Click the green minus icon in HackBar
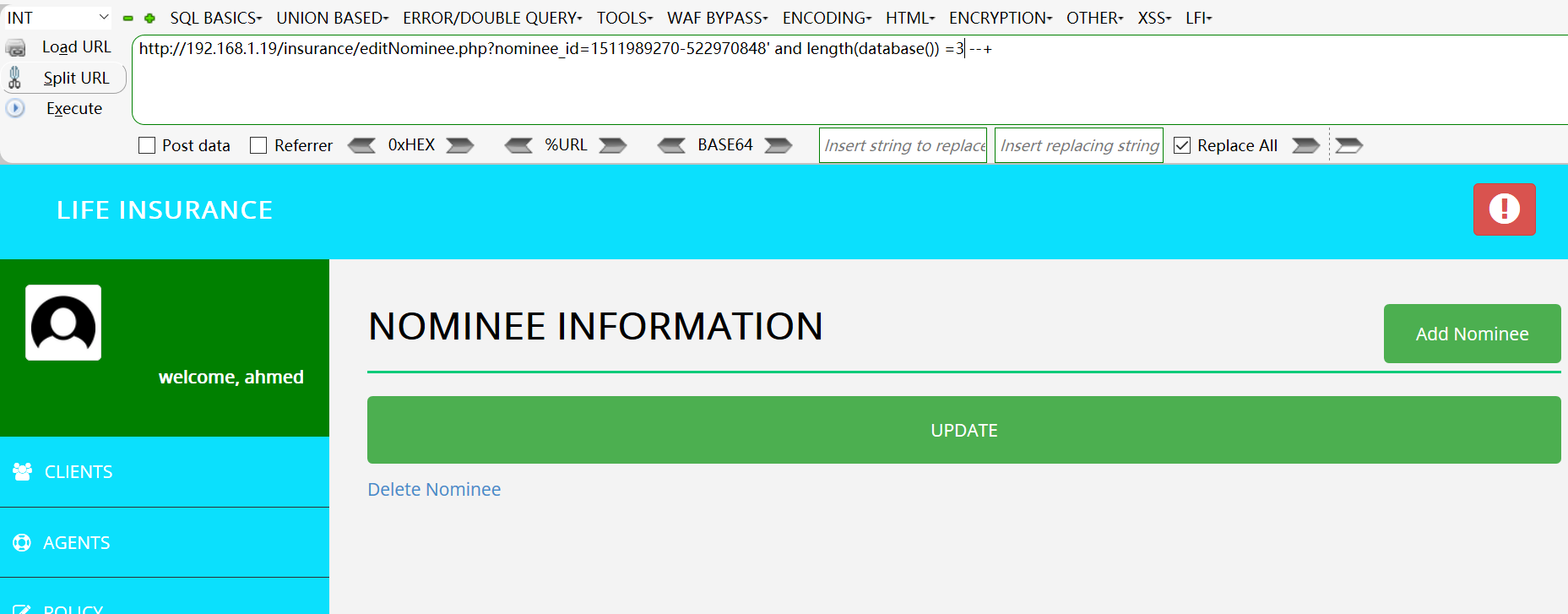Screen dimensions: 1568x614 tap(128, 18)
